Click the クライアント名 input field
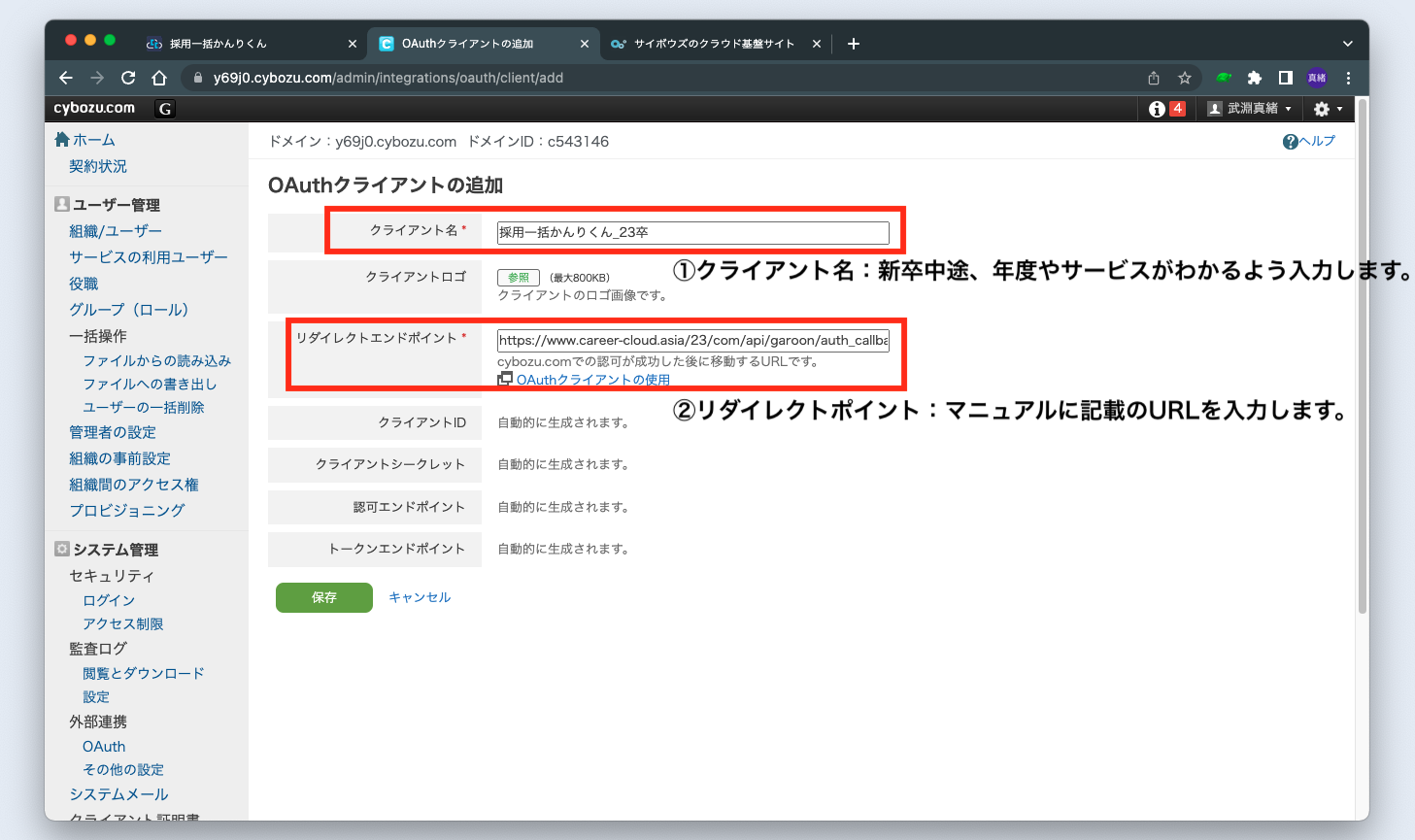The width and height of the screenshot is (1415, 840). 692,232
